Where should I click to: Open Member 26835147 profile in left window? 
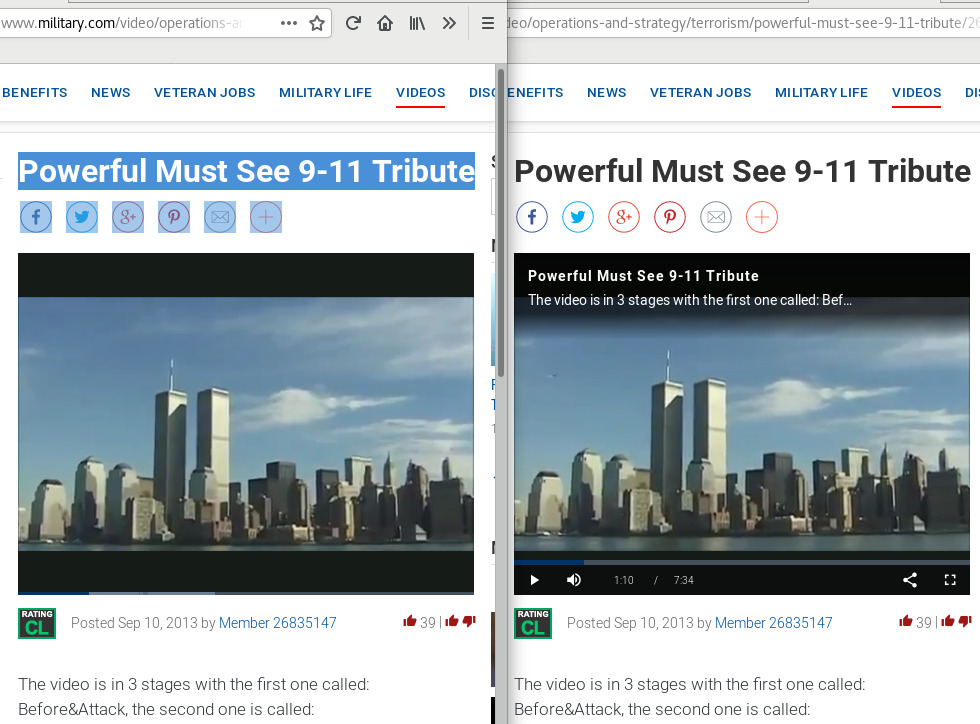278,623
